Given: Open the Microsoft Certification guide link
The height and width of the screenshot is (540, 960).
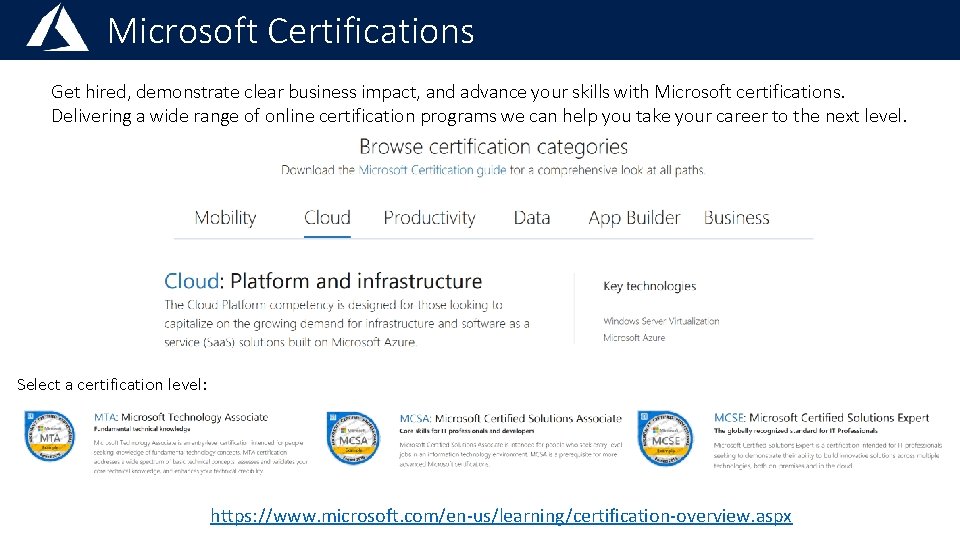Looking at the screenshot, I should 432,170.
